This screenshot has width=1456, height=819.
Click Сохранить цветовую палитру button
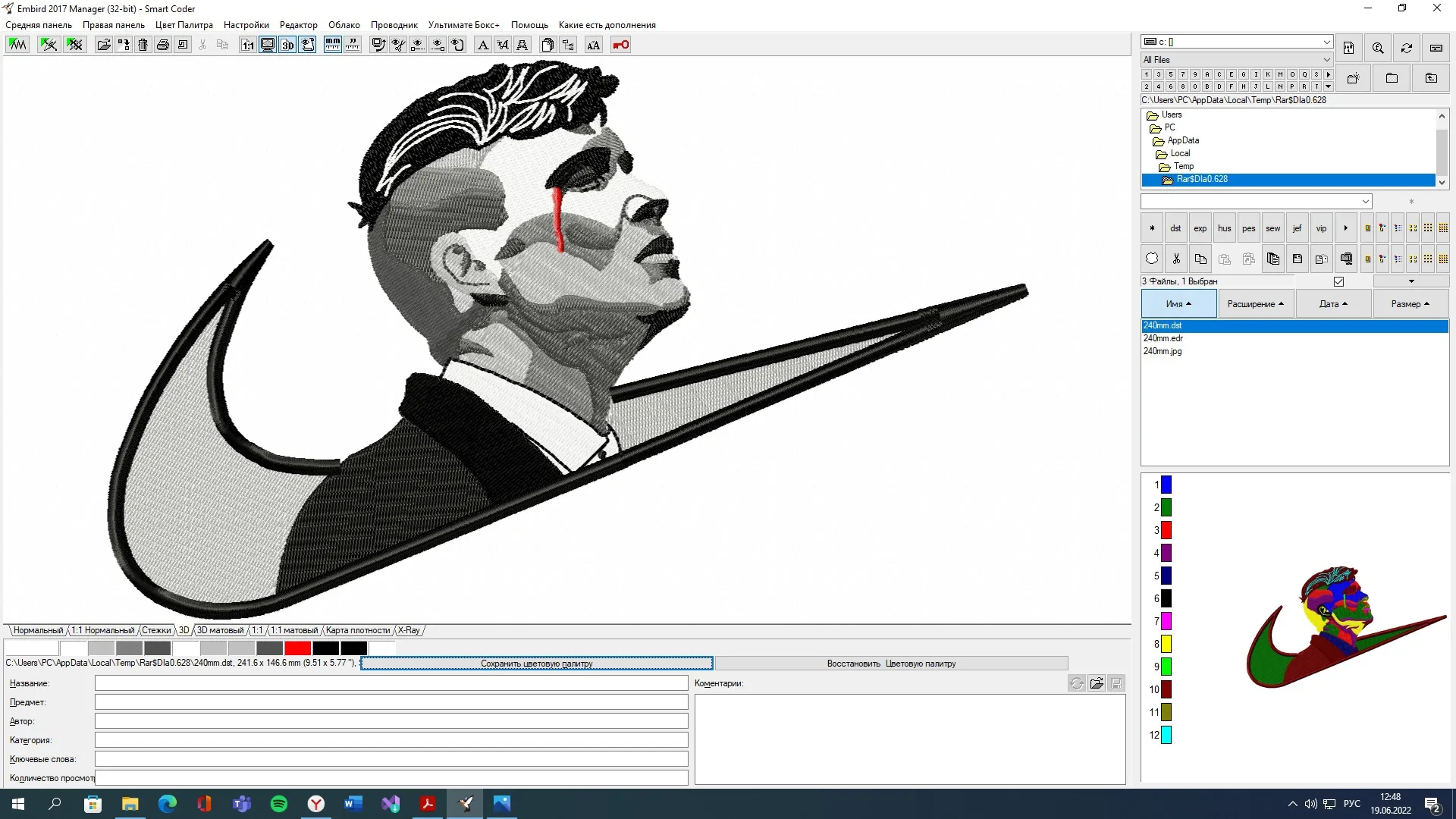pos(537,664)
